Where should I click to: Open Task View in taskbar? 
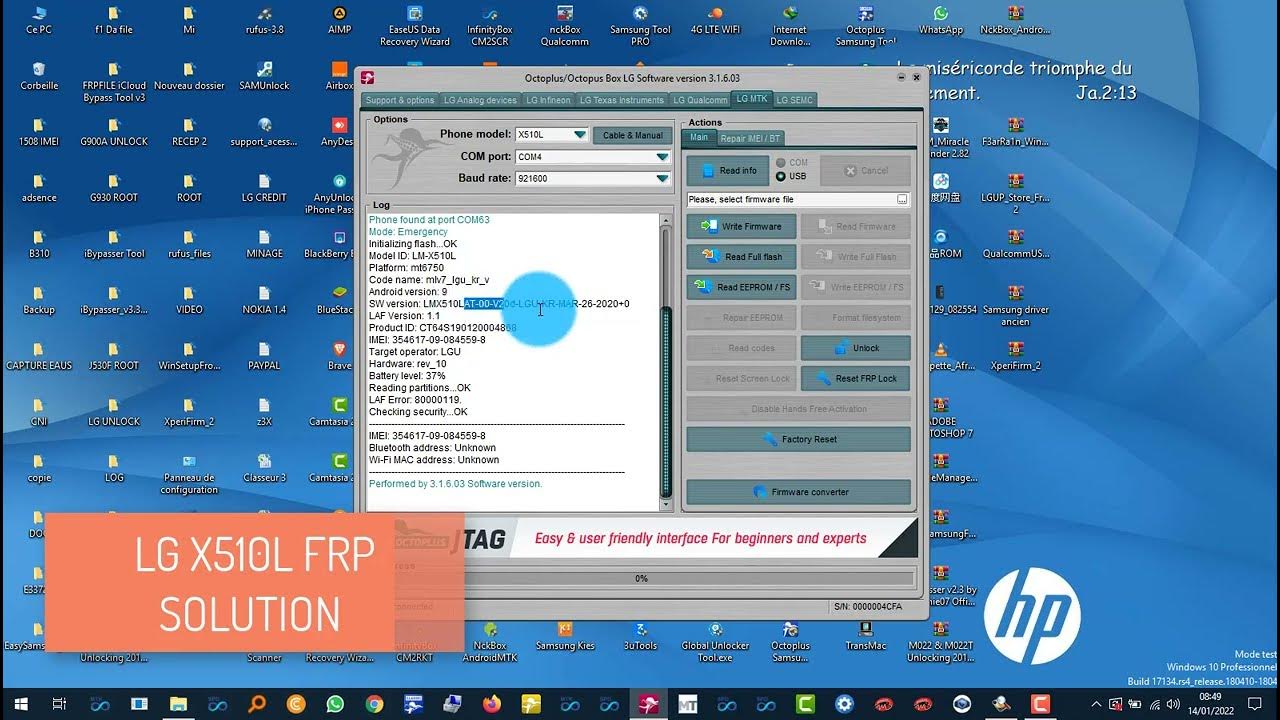[x=59, y=703]
